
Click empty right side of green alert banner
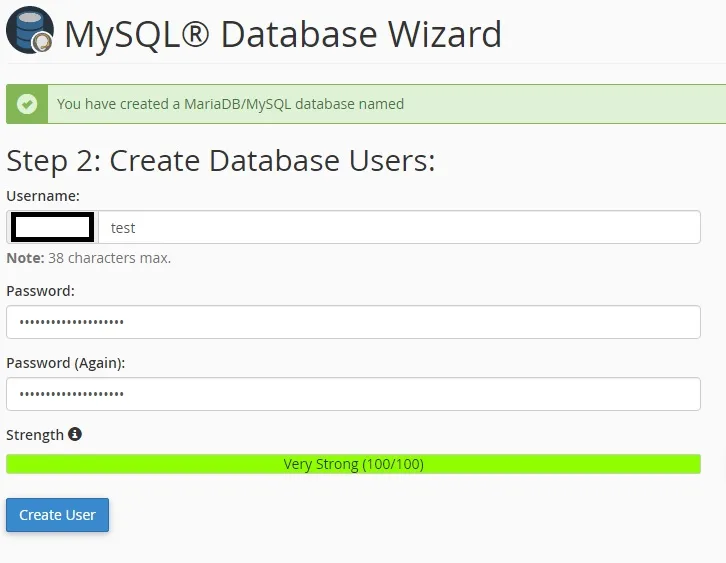pos(600,104)
